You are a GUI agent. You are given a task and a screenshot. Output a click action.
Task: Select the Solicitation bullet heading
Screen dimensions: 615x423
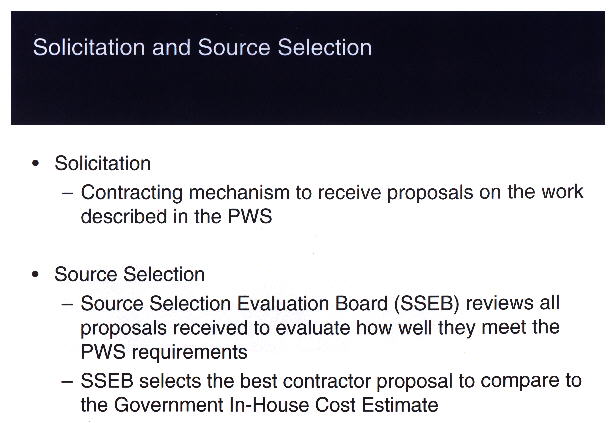click(102, 163)
